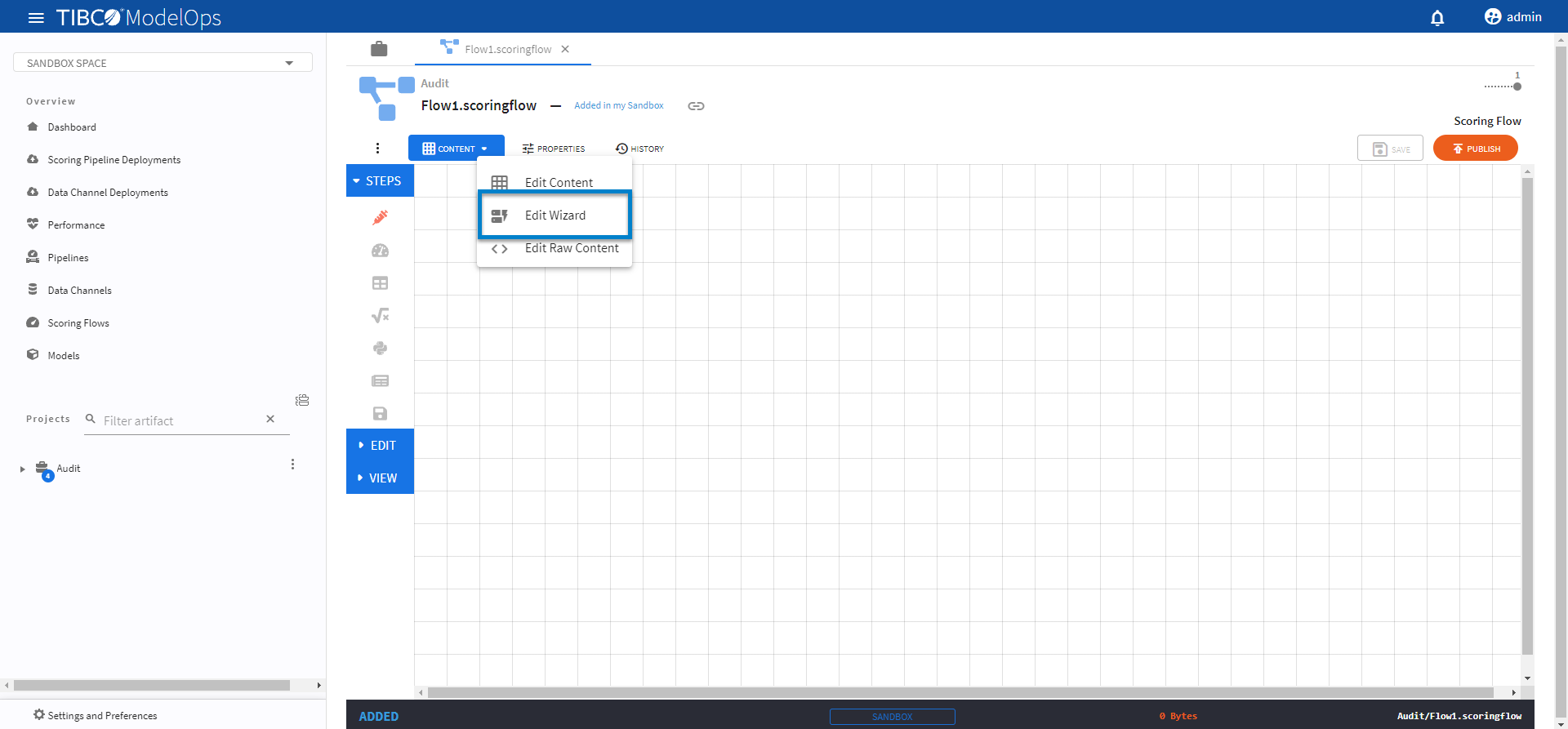This screenshot has width=1568, height=729.
Task: Click the Audit breadcrumb above flow name
Action: (x=434, y=83)
